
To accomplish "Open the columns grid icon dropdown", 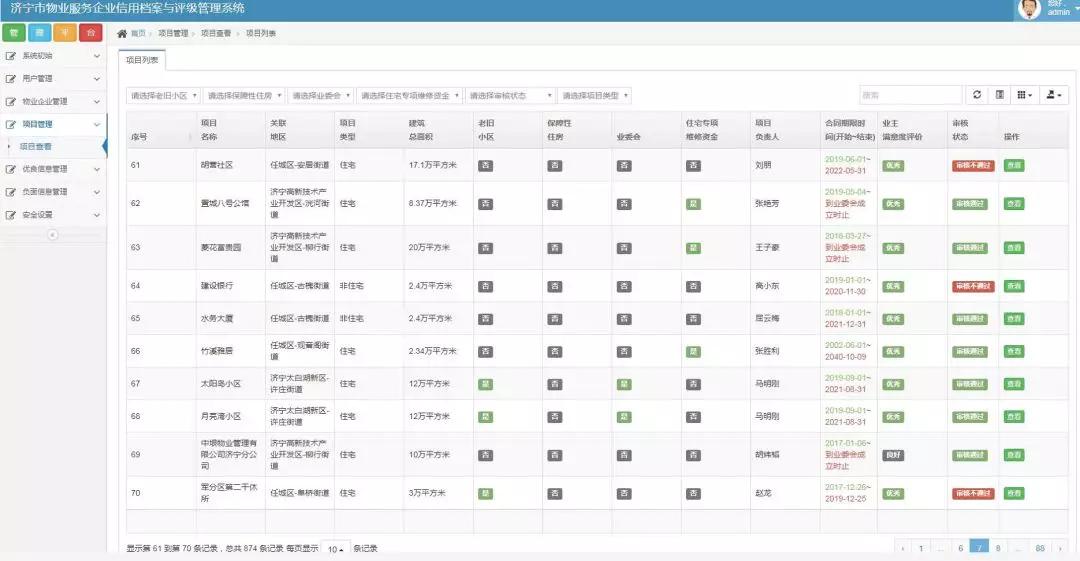I will pyautogui.click(x=1024, y=95).
